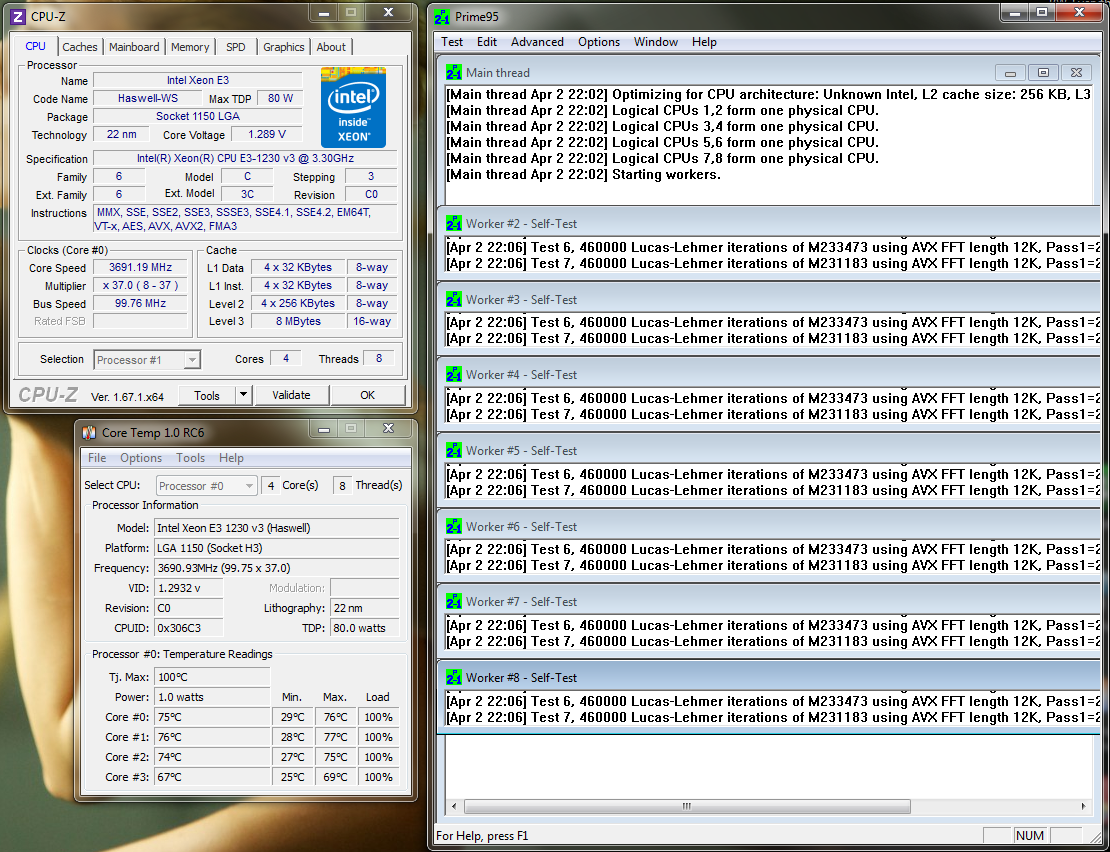The image size is (1110, 852).
Task: Click the Core Temp title bar icon
Action: 89,432
